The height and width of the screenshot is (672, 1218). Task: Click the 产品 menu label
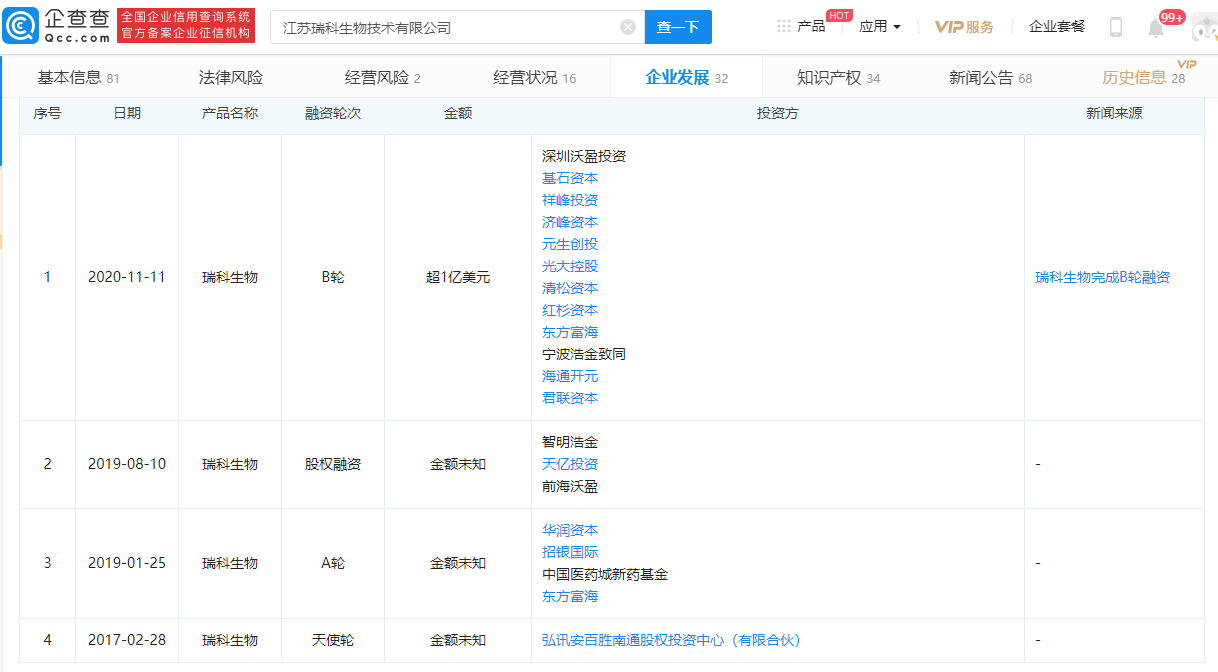click(811, 26)
